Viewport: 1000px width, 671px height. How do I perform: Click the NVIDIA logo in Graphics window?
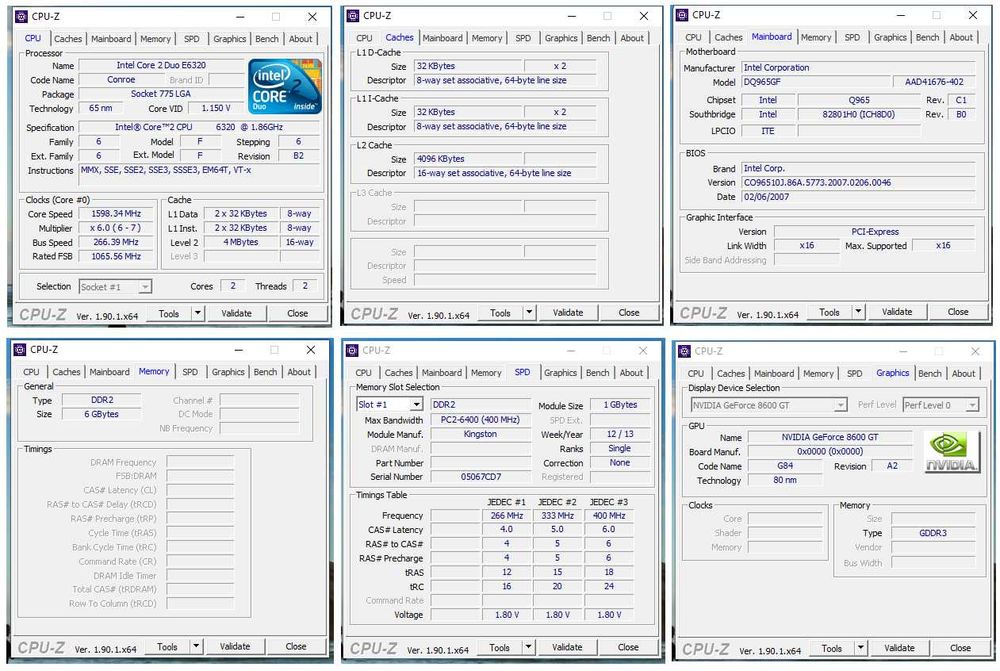coord(951,452)
